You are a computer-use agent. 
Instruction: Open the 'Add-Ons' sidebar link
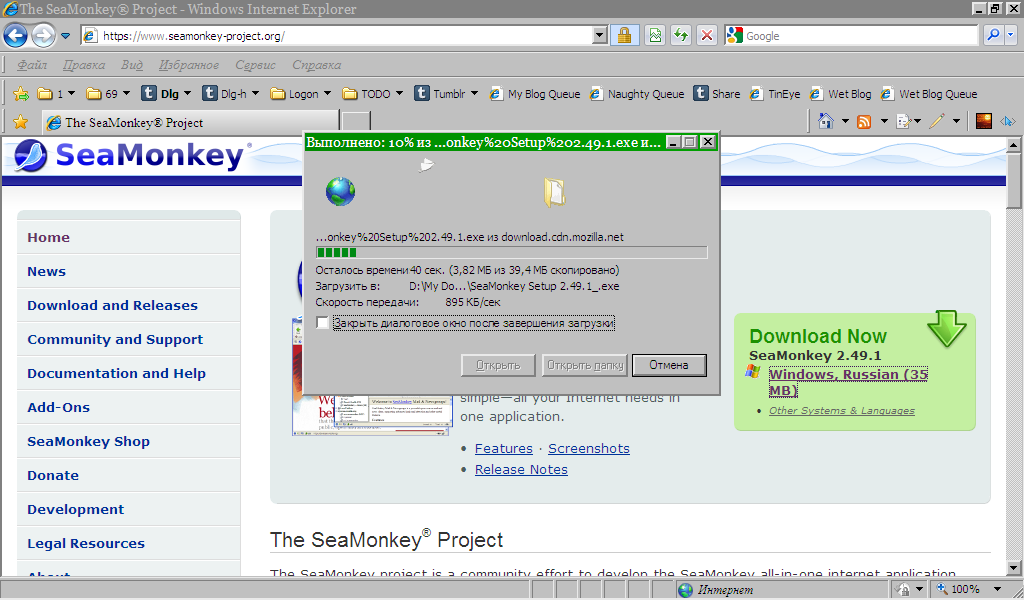coord(59,407)
